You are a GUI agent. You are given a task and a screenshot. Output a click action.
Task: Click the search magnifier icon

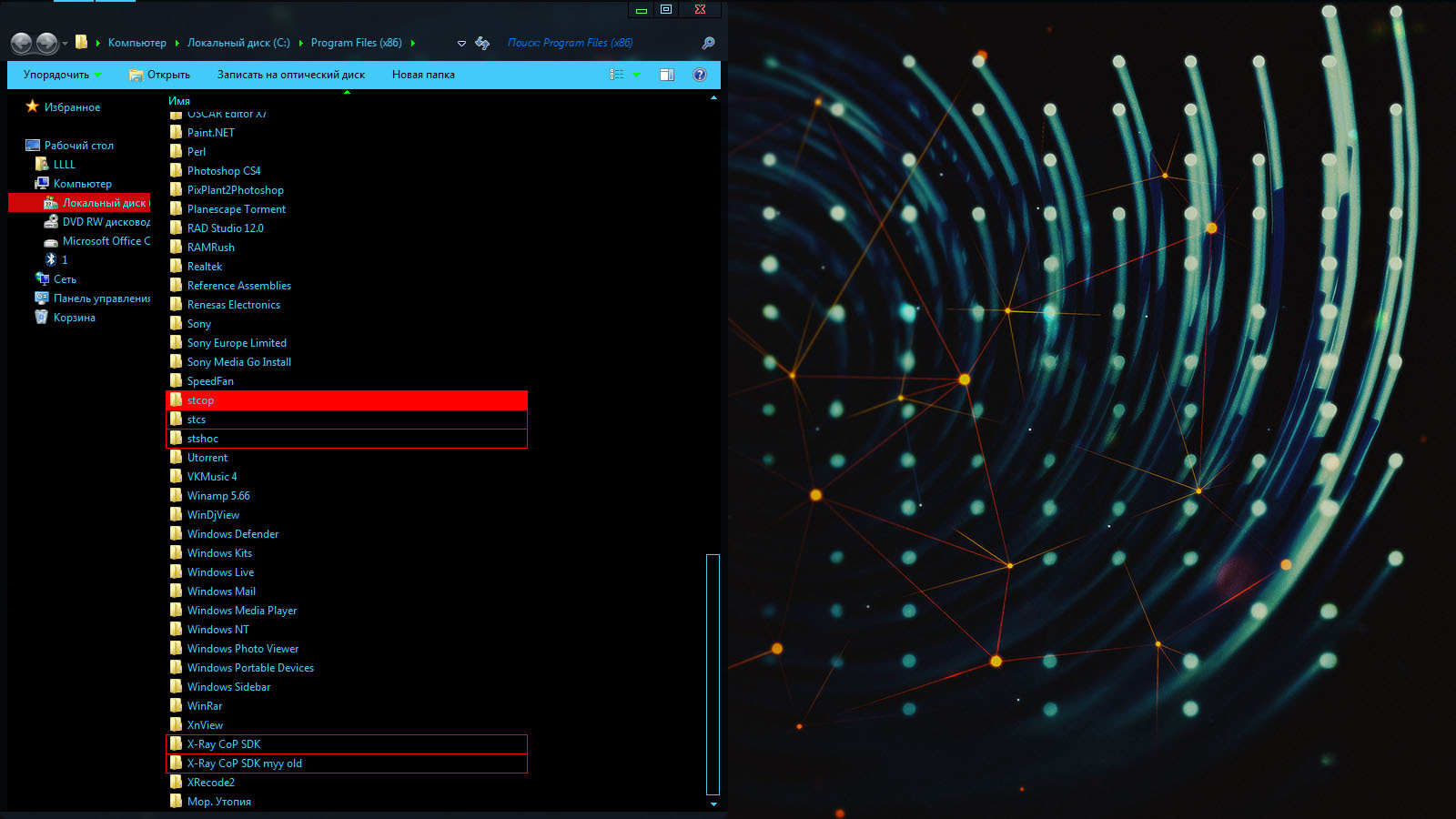(708, 43)
